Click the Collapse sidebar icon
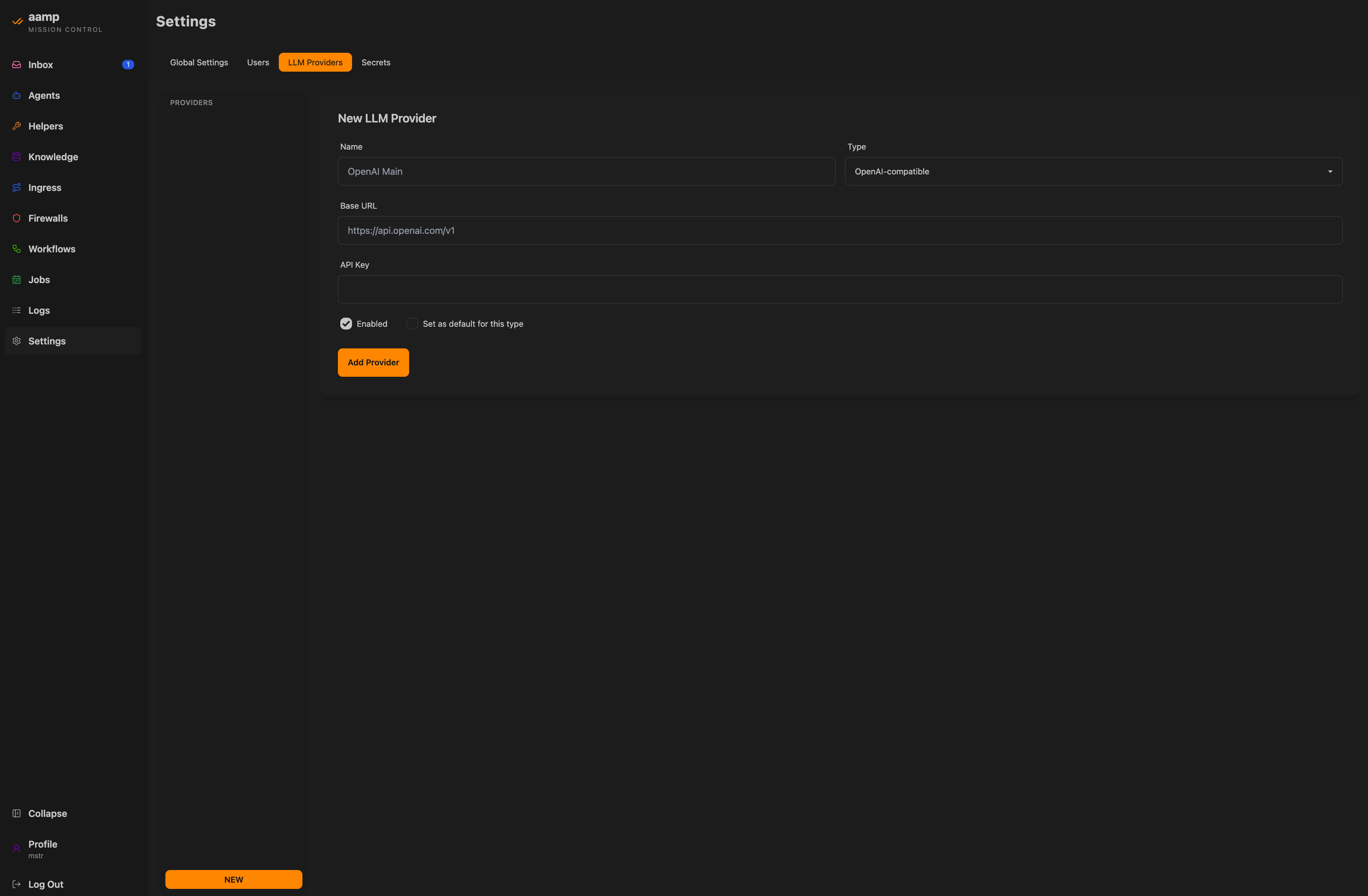 click(x=17, y=814)
